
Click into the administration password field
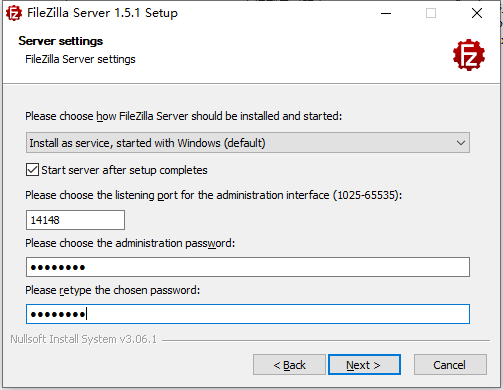248,267
